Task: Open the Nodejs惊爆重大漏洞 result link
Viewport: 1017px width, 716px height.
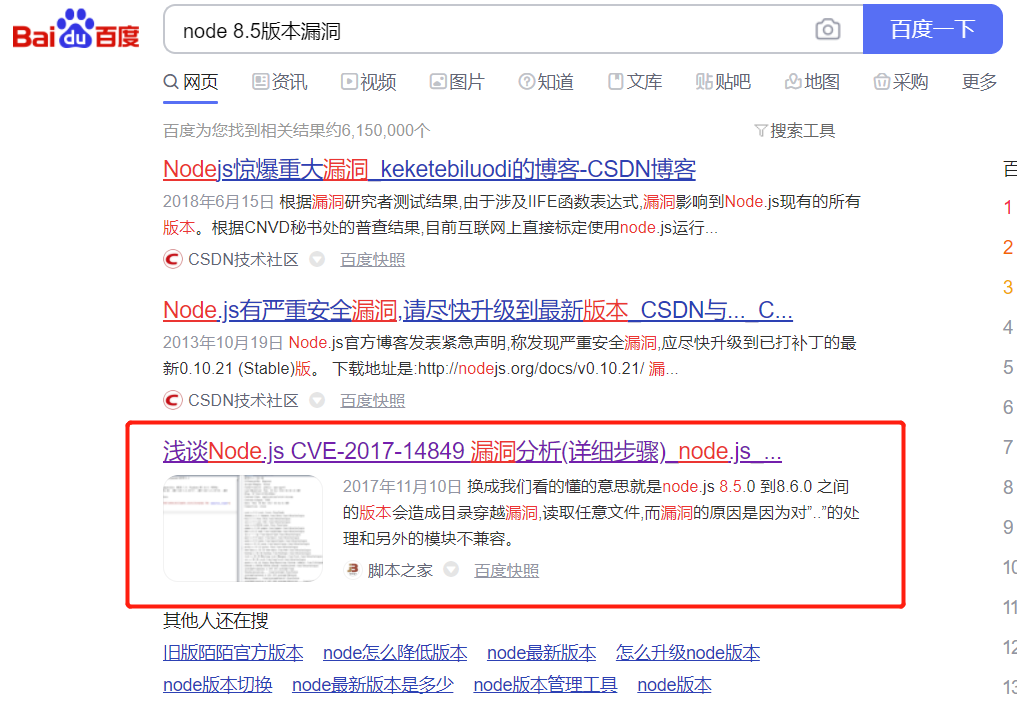Action: [x=429, y=169]
